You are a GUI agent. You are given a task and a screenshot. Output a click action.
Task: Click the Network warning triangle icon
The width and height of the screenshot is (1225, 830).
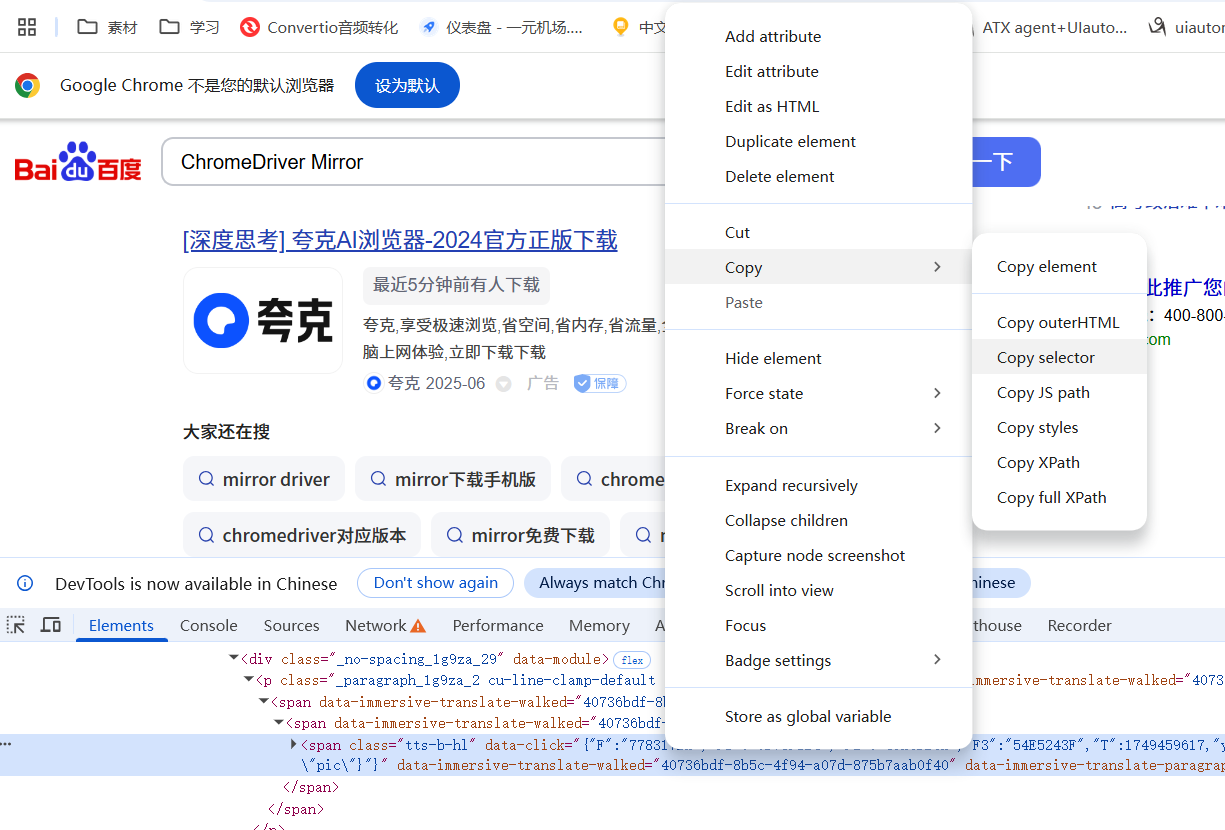[420, 625]
